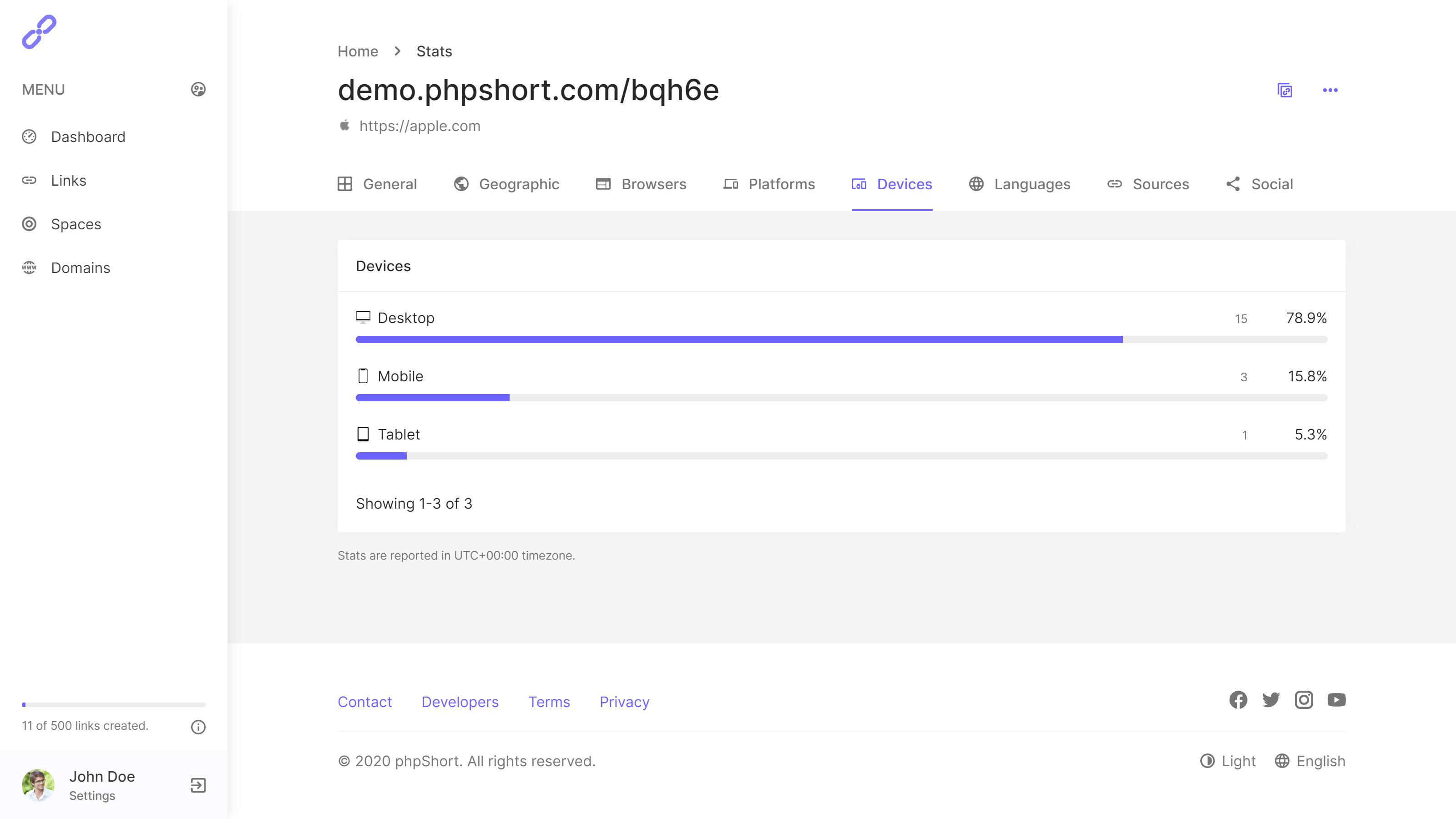The width and height of the screenshot is (1456, 819).
Task: Switch to the Browsers tab
Action: (x=641, y=184)
